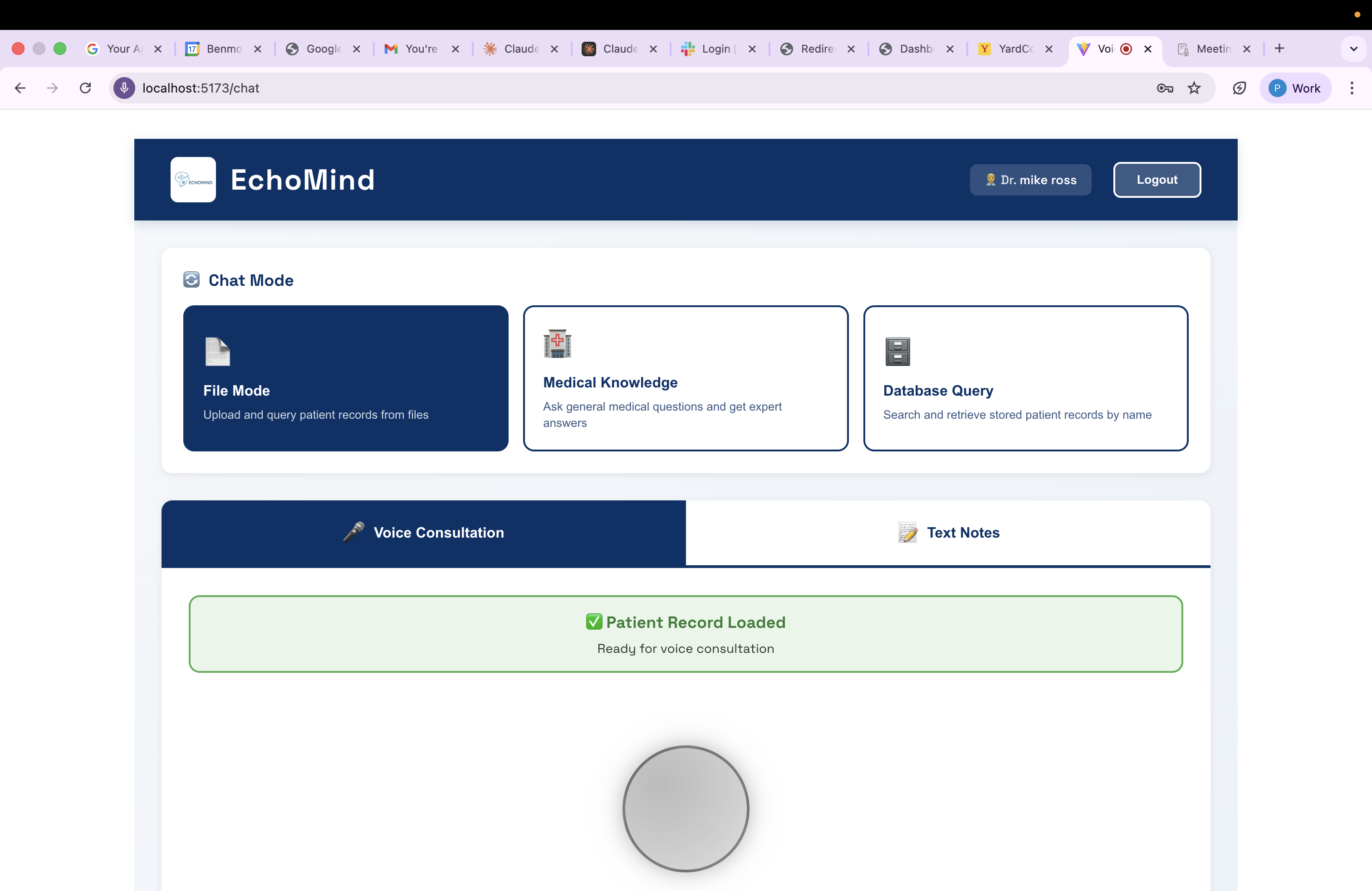The width and height of the screenshot is (1372, 891).
Task: Click the recording indicator on Voi tab
Action: (1126, 49)
